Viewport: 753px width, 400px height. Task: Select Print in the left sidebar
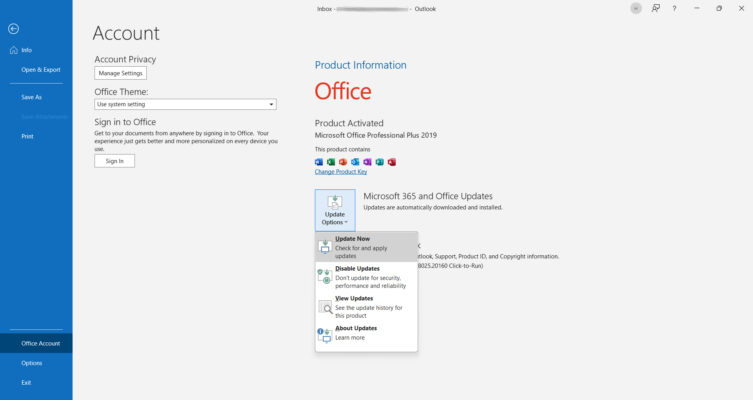27,135
